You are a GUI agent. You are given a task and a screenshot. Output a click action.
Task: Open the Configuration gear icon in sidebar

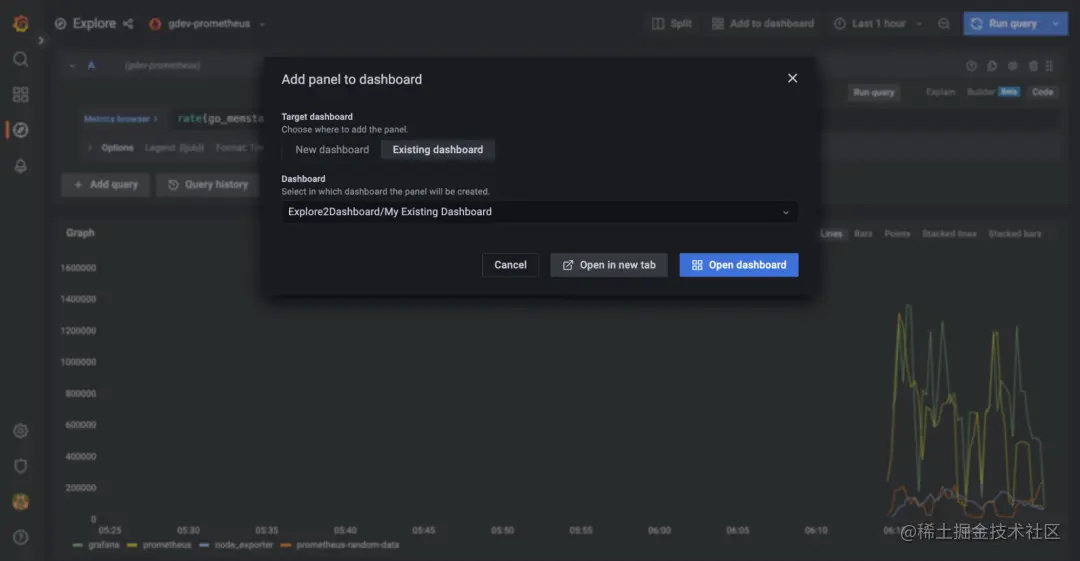coord(21,431)
